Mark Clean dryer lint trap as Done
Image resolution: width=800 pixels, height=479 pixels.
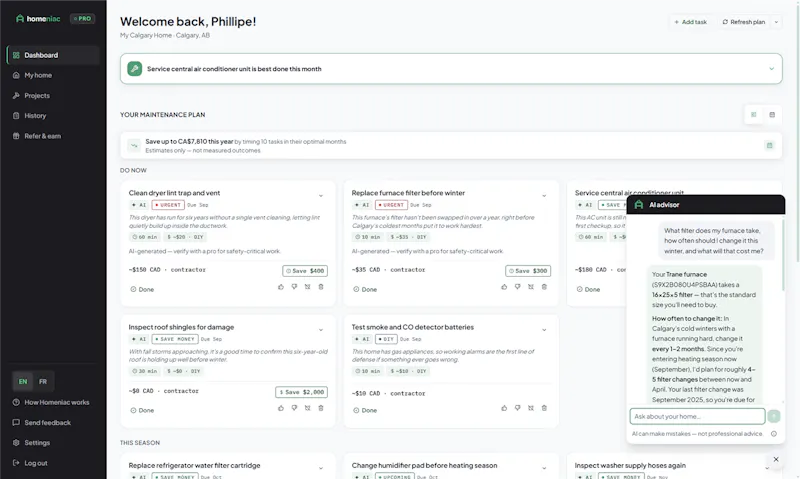pyautogui.click(x=142, y=289)
